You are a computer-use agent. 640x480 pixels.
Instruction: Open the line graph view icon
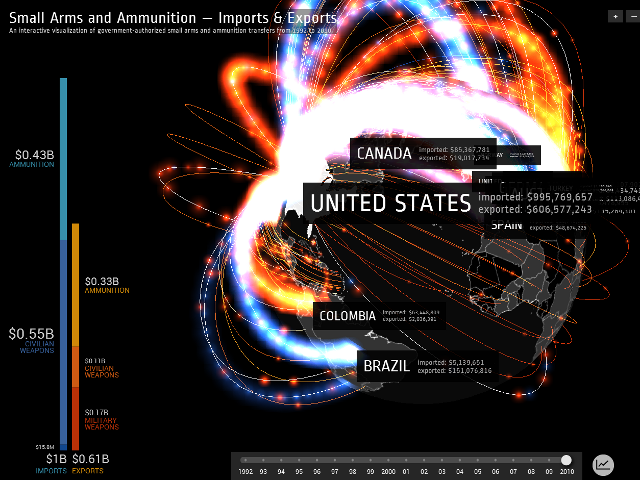[603, 464]
